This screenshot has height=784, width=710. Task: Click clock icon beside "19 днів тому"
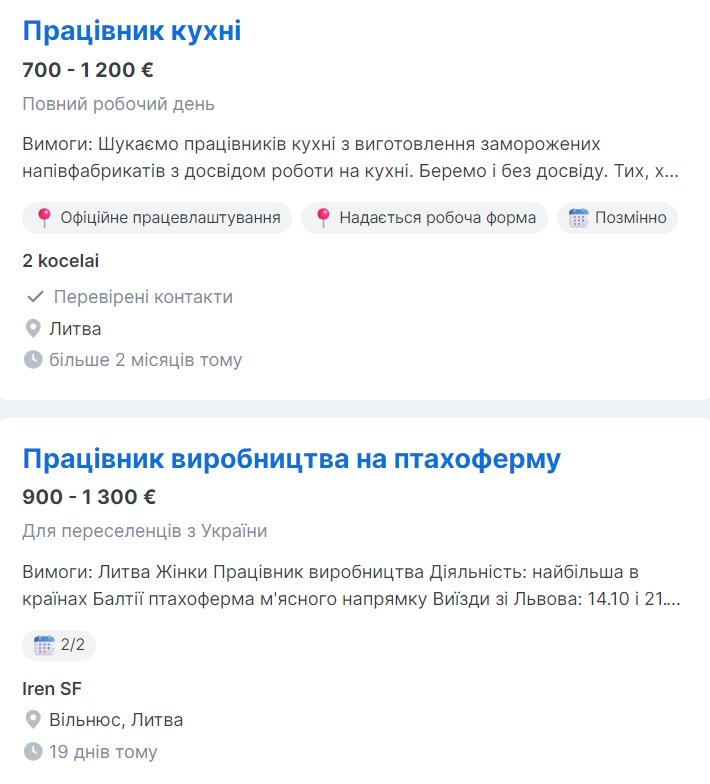tap(33, 752)
